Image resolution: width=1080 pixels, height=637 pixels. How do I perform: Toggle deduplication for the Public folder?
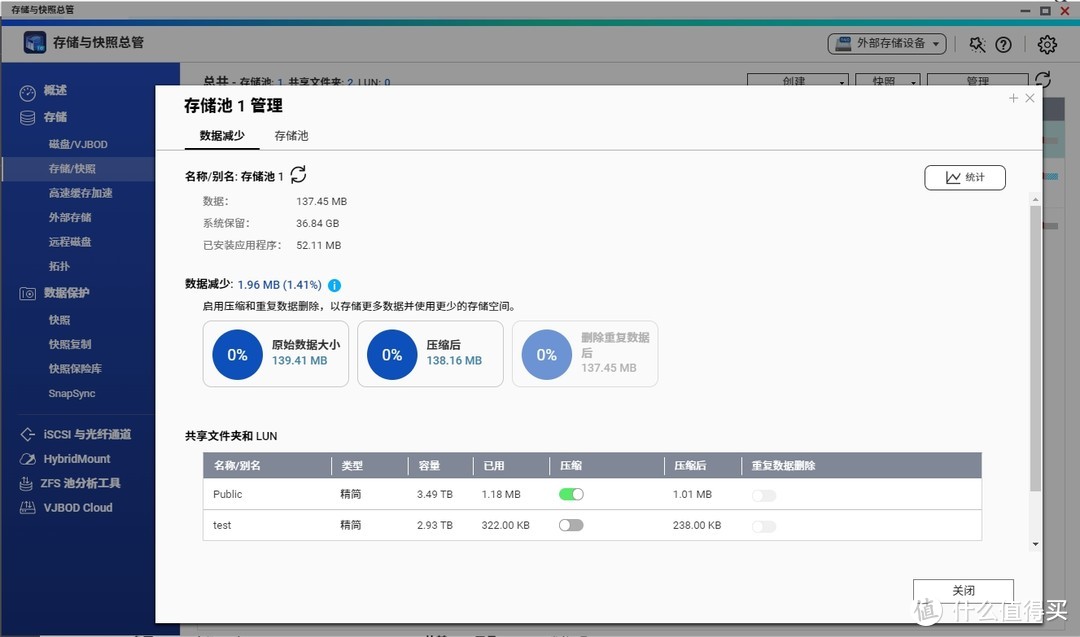[x=764, y=493]
